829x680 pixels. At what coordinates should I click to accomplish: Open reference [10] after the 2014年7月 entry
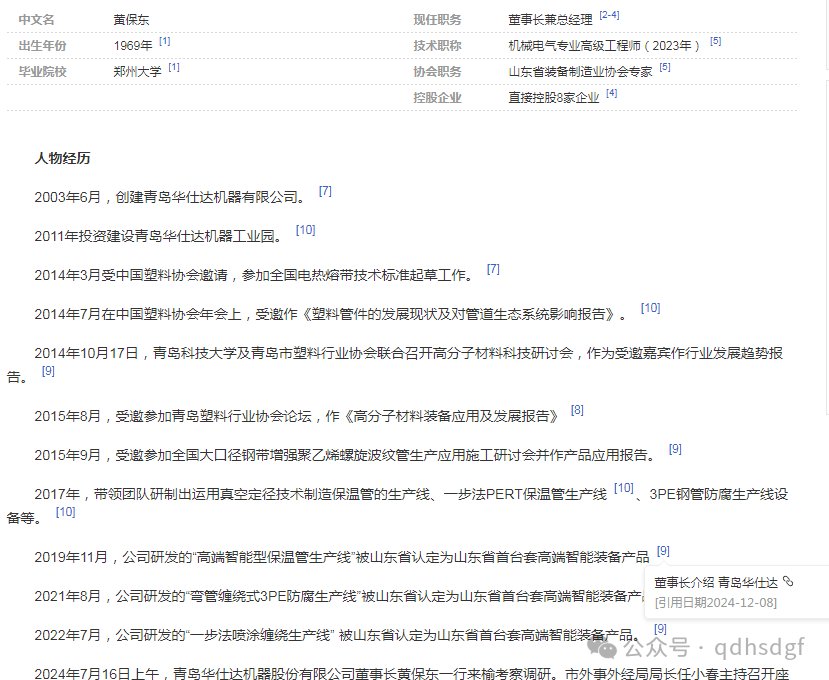650,308
